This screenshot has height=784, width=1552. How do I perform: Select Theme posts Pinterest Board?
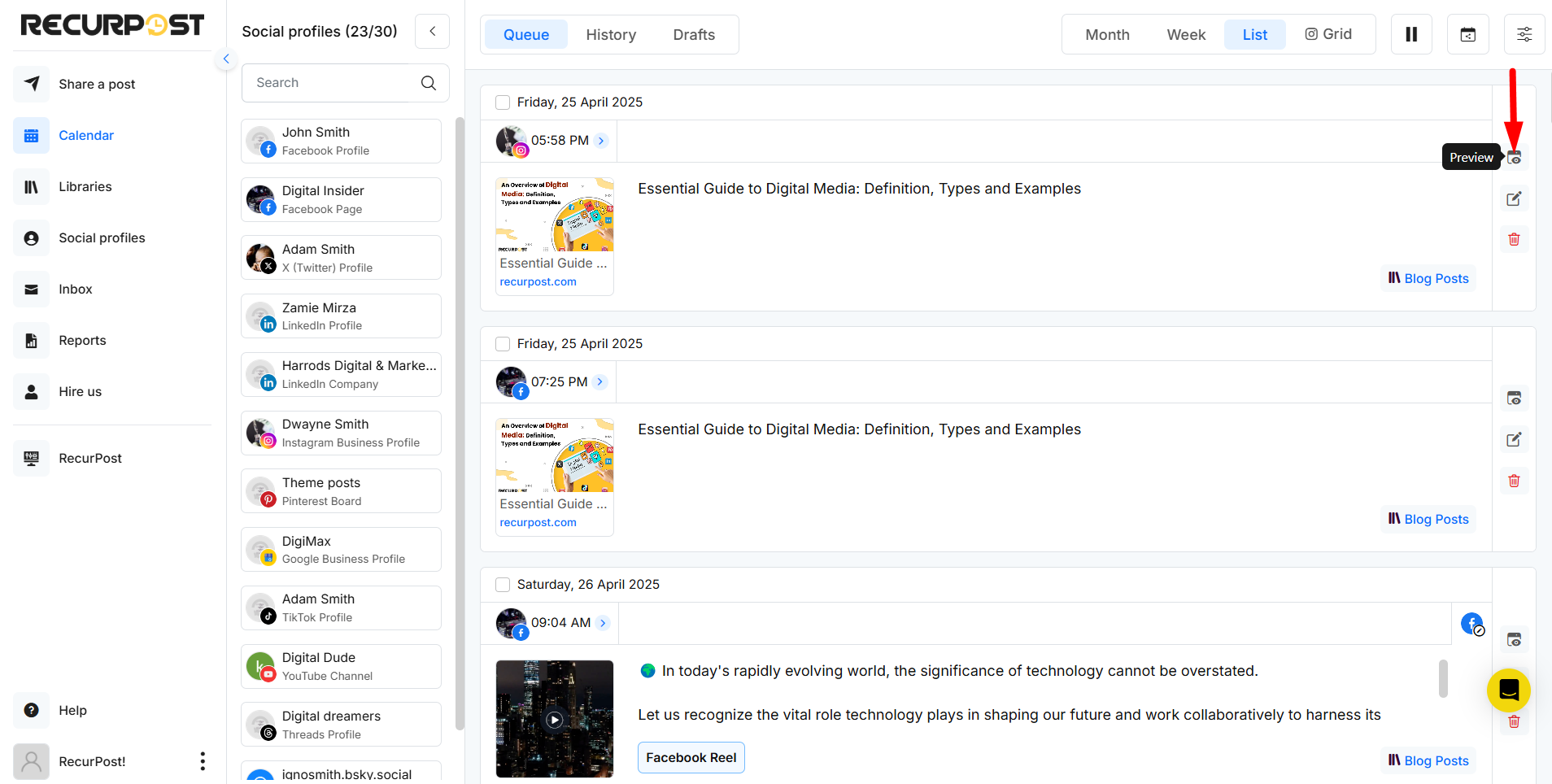(341, 491)
